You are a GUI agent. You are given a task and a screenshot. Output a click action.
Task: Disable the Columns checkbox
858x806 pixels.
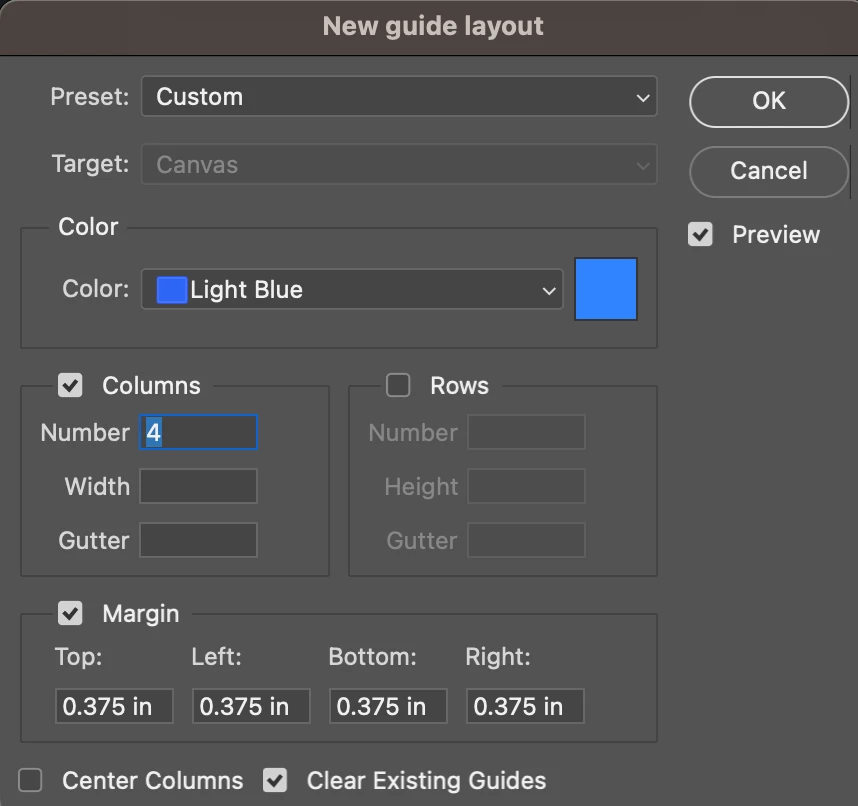click(70, 385)
